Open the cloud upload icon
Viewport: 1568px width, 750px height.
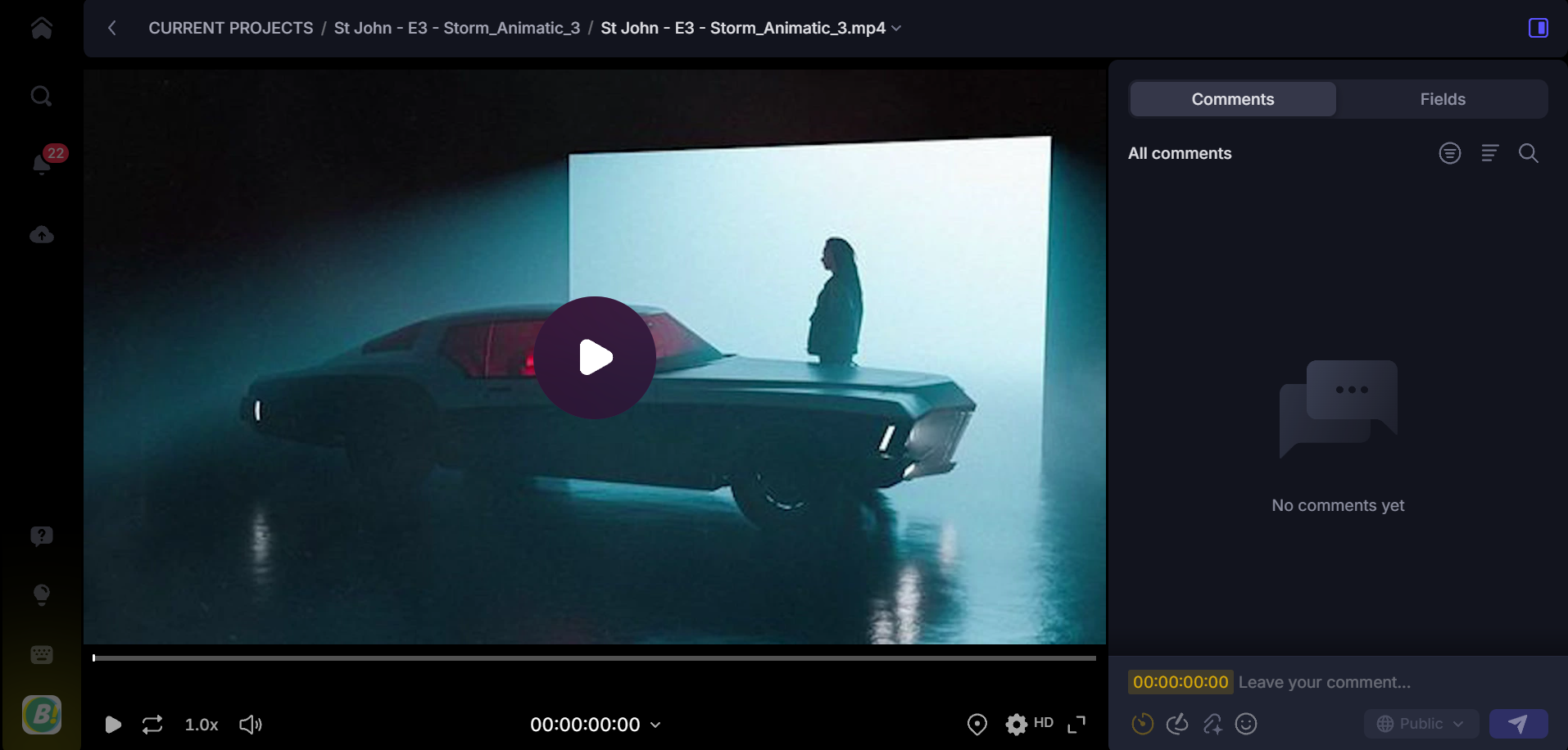coord(42,235)
